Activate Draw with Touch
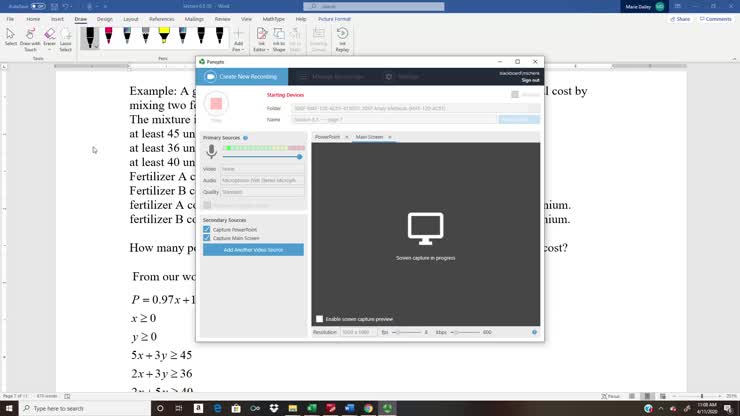This screenshot has width=740, height=416. pyautogui.click(x=30, y=39)
